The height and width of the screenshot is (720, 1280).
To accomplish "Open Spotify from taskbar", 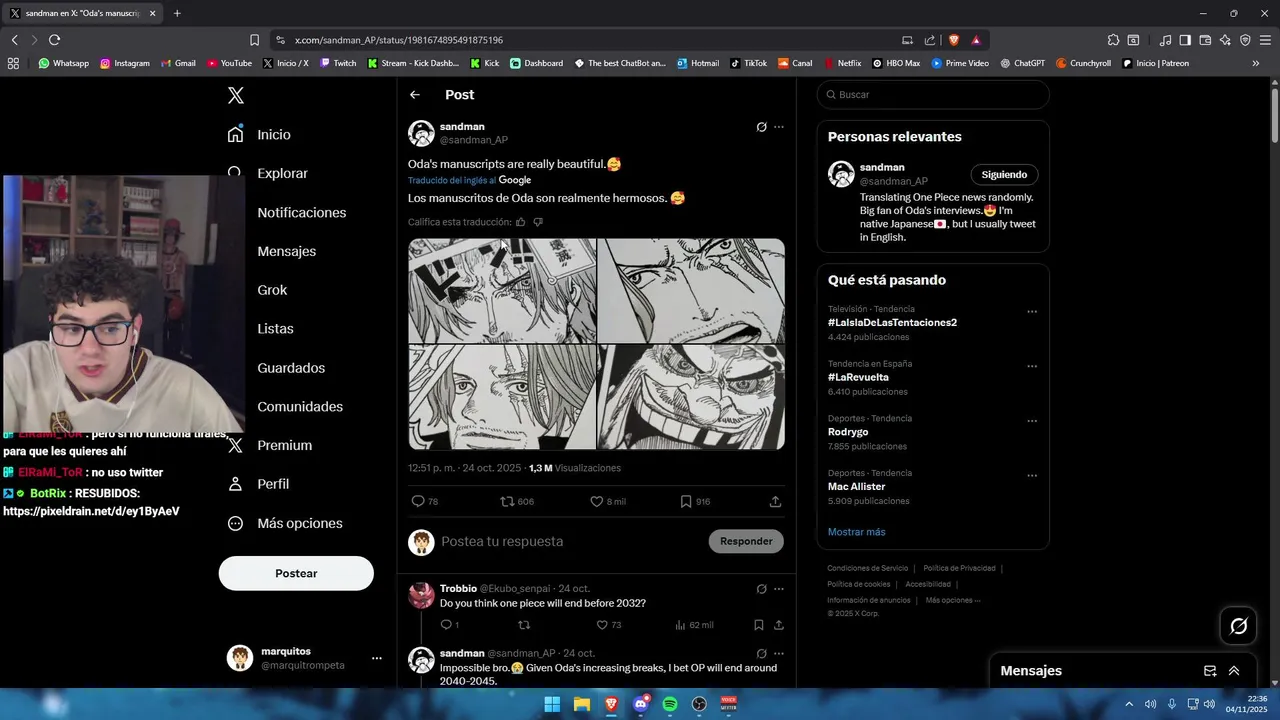I will pos(670,704).
